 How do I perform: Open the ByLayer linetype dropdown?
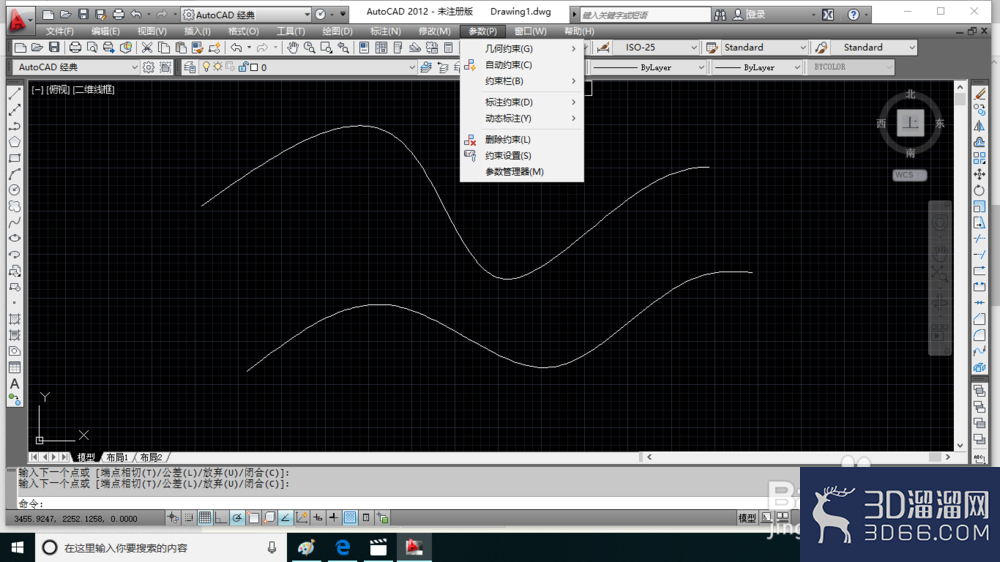(649, 67)
